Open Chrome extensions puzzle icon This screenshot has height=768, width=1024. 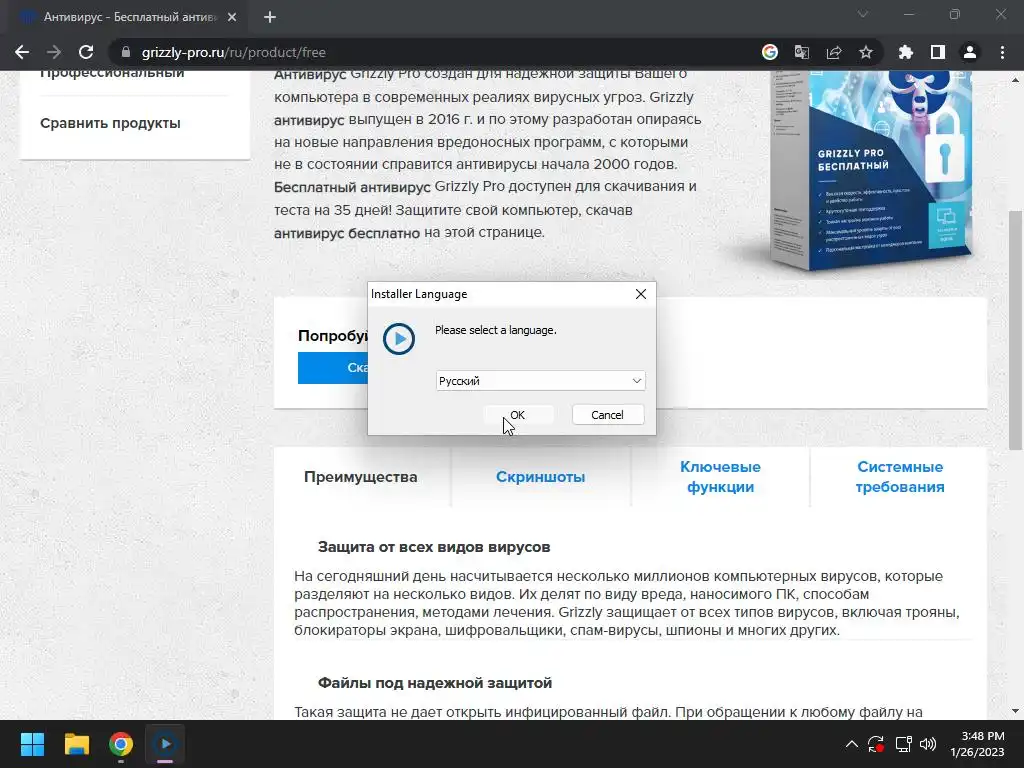(906, 52)
